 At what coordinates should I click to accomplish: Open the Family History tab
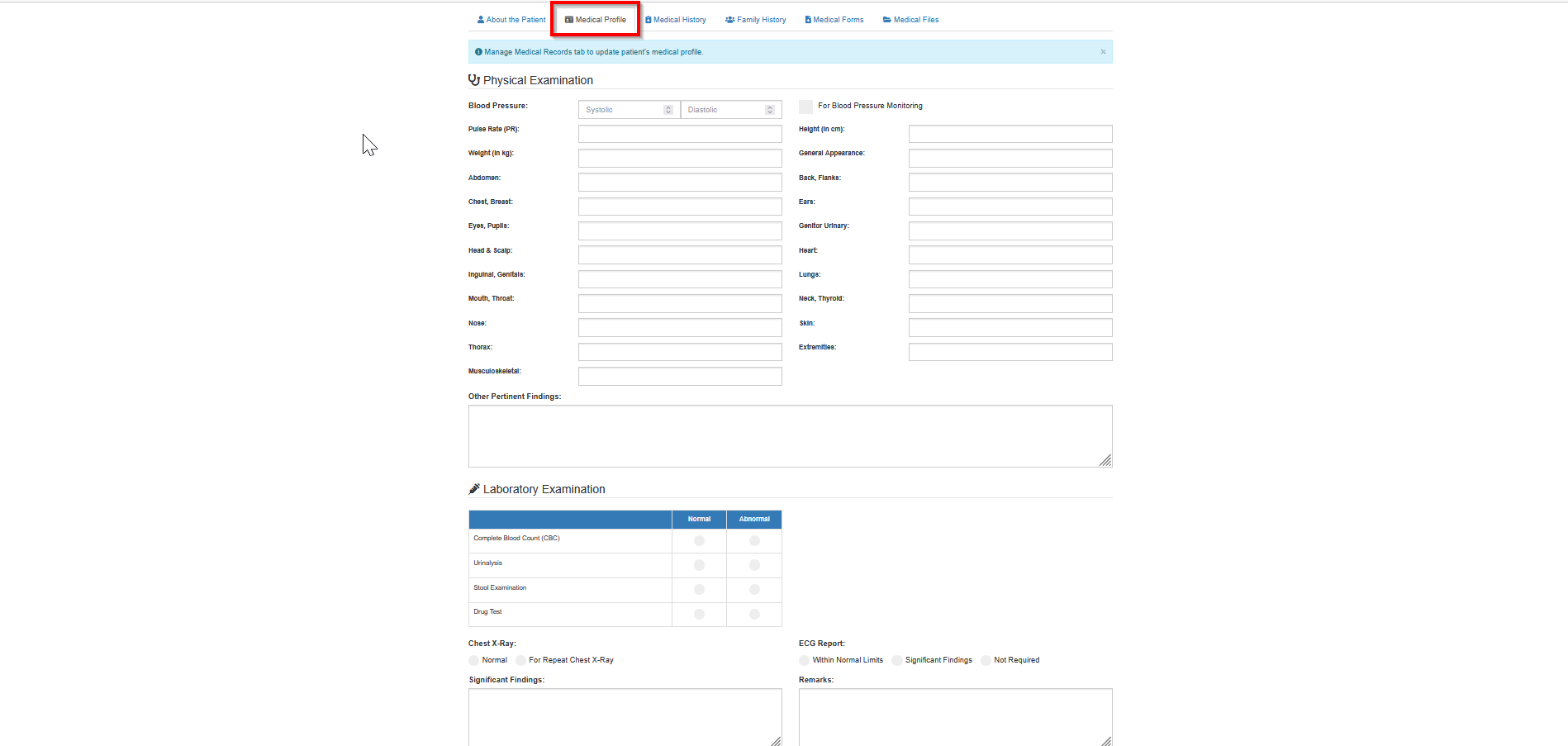coord(756,20)
